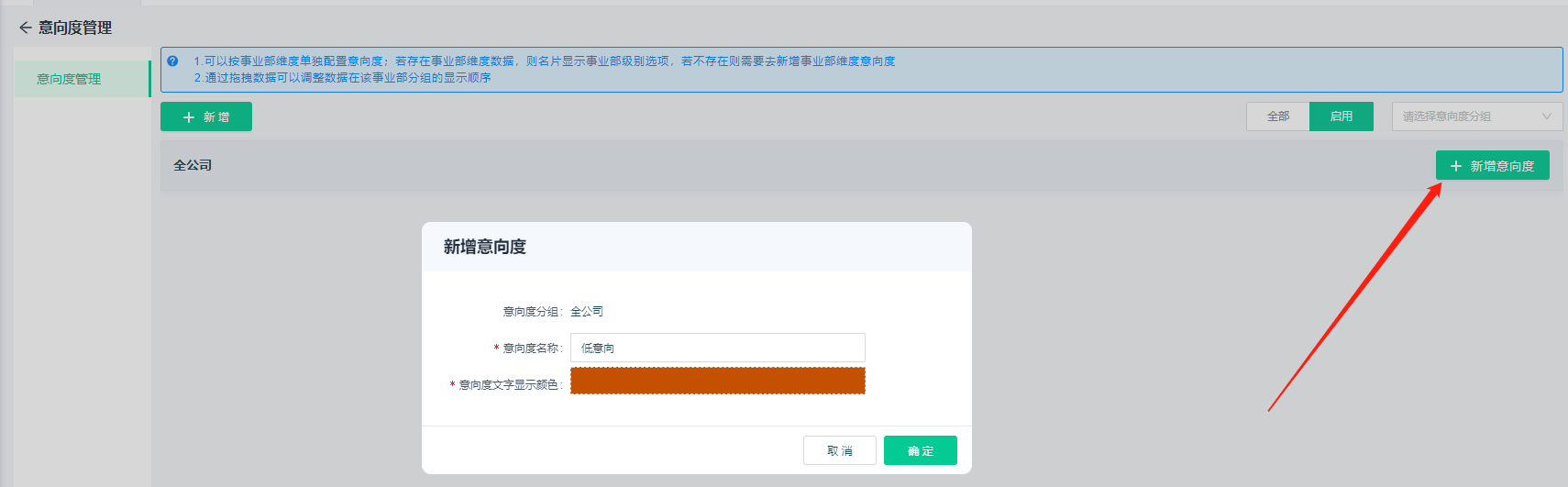The height and width of the screenshot is (487, 1568).
Task: Click the first tip line in the info banner
Action: [x=544, y=61]
